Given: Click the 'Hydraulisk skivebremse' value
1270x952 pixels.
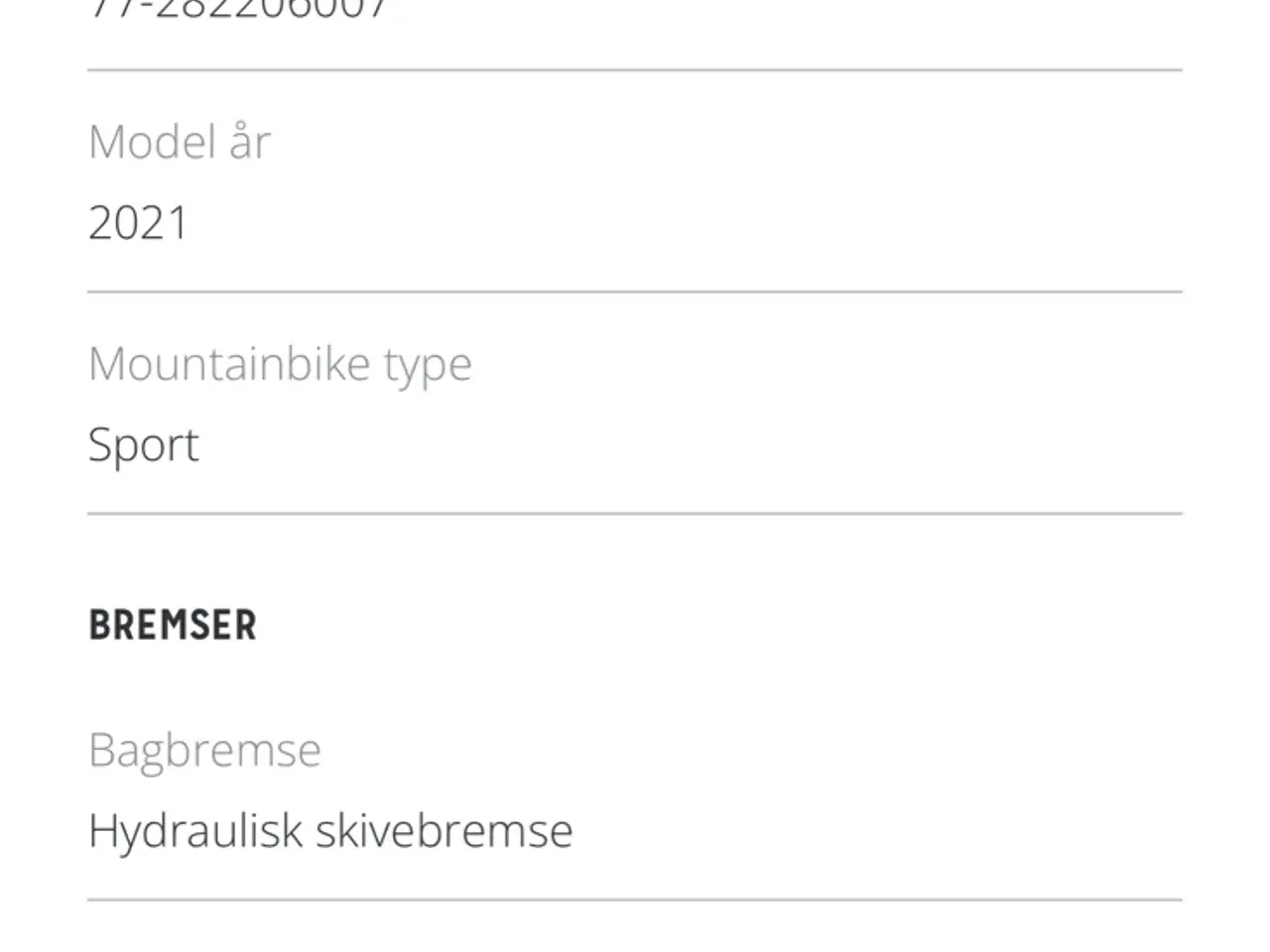Looking at the screenshot, I should point(330,831).
